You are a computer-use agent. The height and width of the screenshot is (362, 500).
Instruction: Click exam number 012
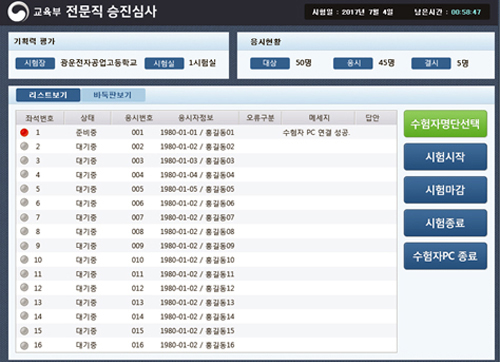[137, 288]
